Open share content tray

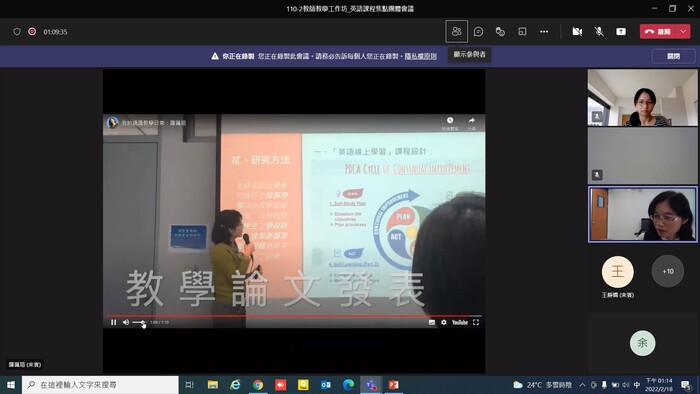pyautogui.click(x=621, y=32)
